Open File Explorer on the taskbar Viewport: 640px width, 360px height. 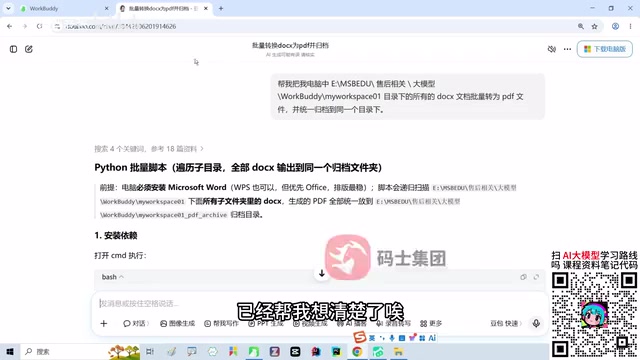click(399, 351)
